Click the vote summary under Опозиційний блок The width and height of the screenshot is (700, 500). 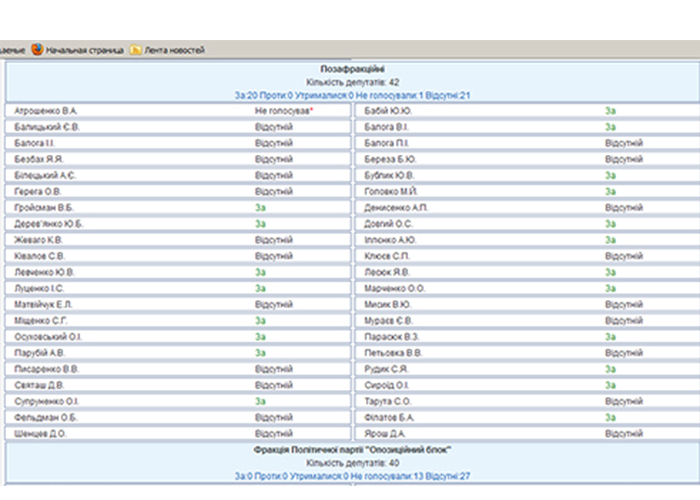pos(352,476)
